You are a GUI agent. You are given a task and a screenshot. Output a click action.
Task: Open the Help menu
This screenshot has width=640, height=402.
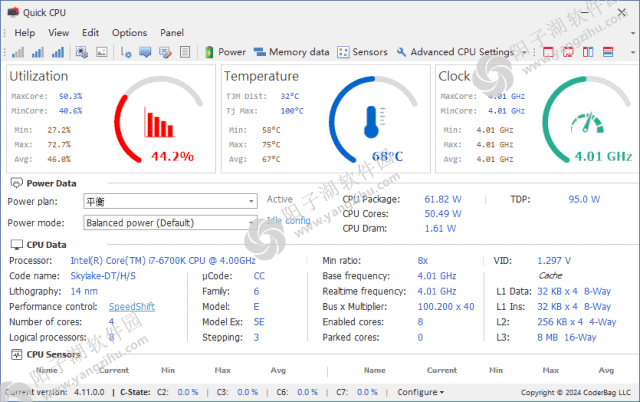point(25,33)
